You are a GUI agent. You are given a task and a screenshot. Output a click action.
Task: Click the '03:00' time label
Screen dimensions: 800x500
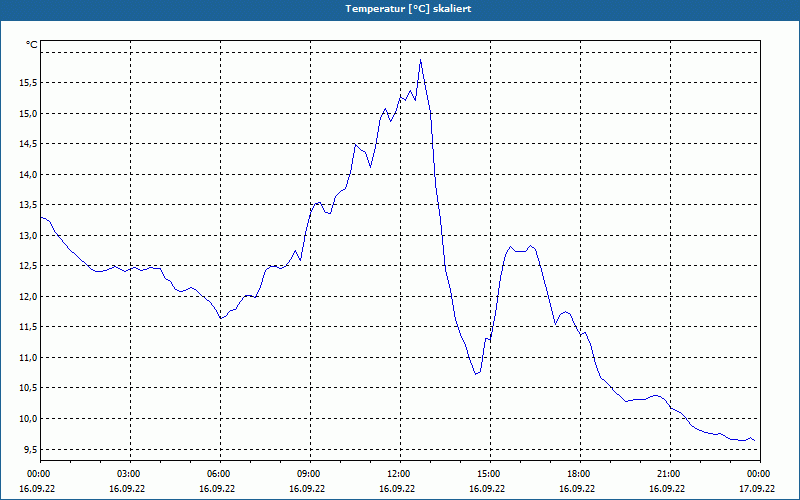130,474
